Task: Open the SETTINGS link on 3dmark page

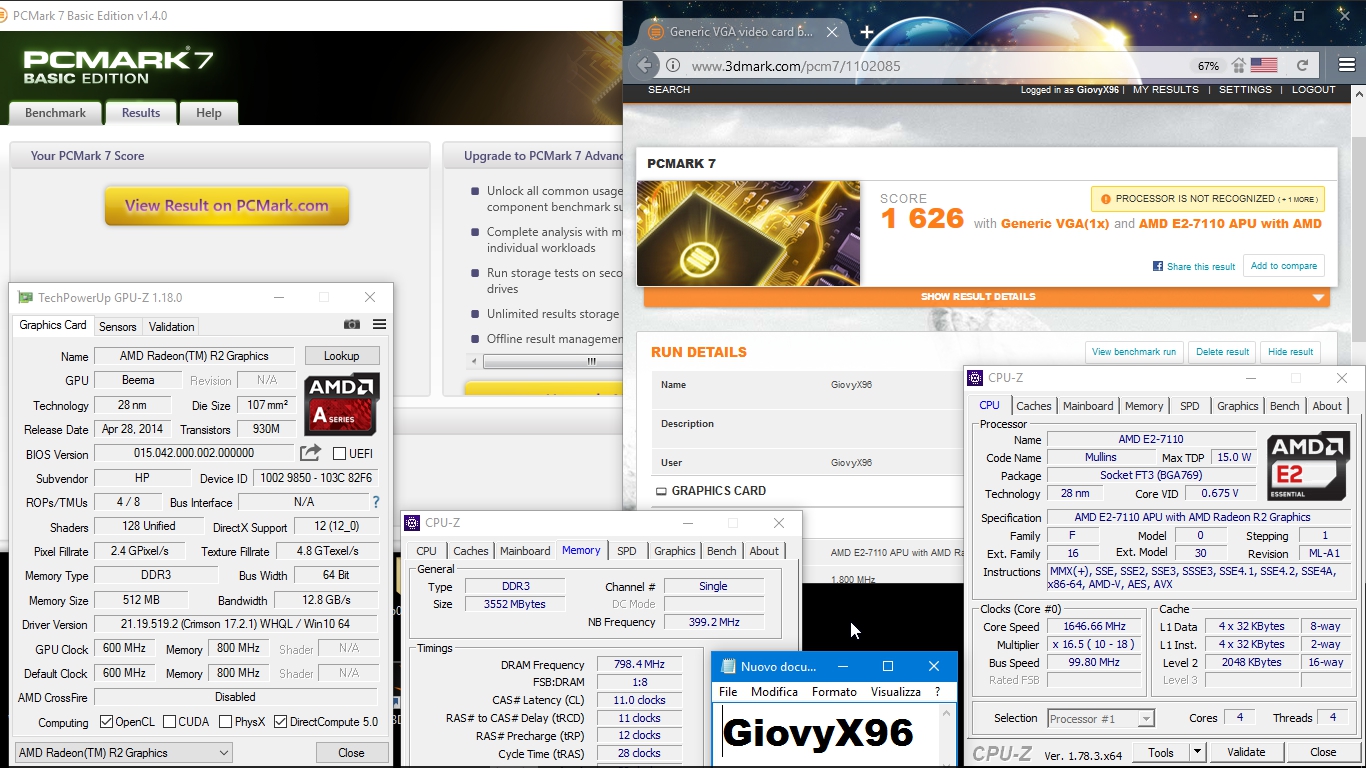Action: coord(1245,90)
